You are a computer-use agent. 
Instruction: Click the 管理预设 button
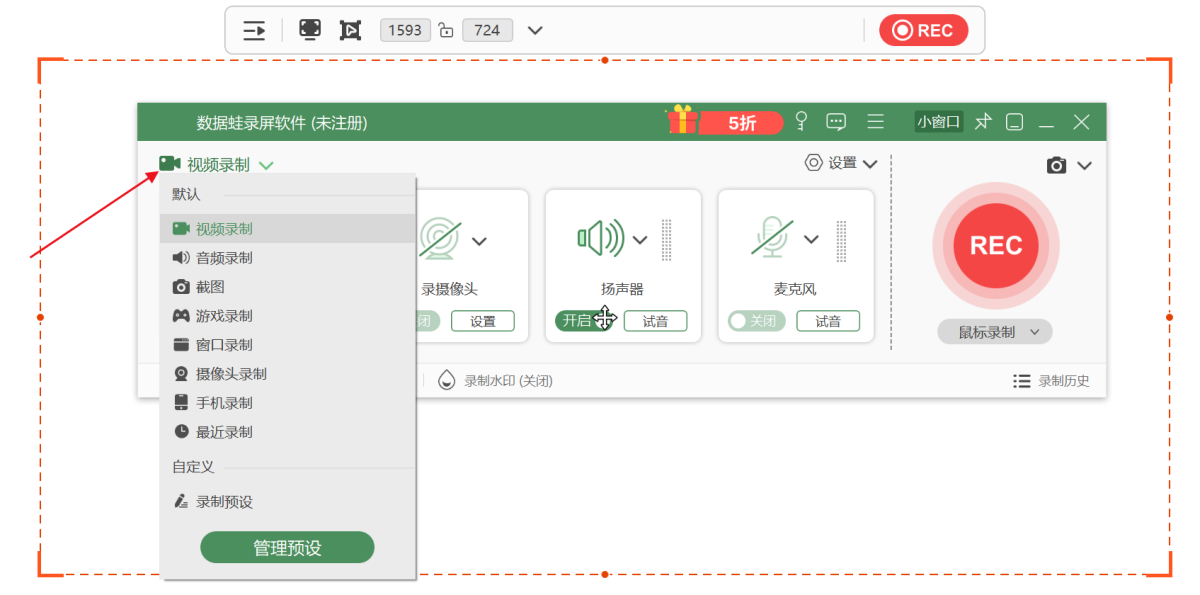(287, 548)
